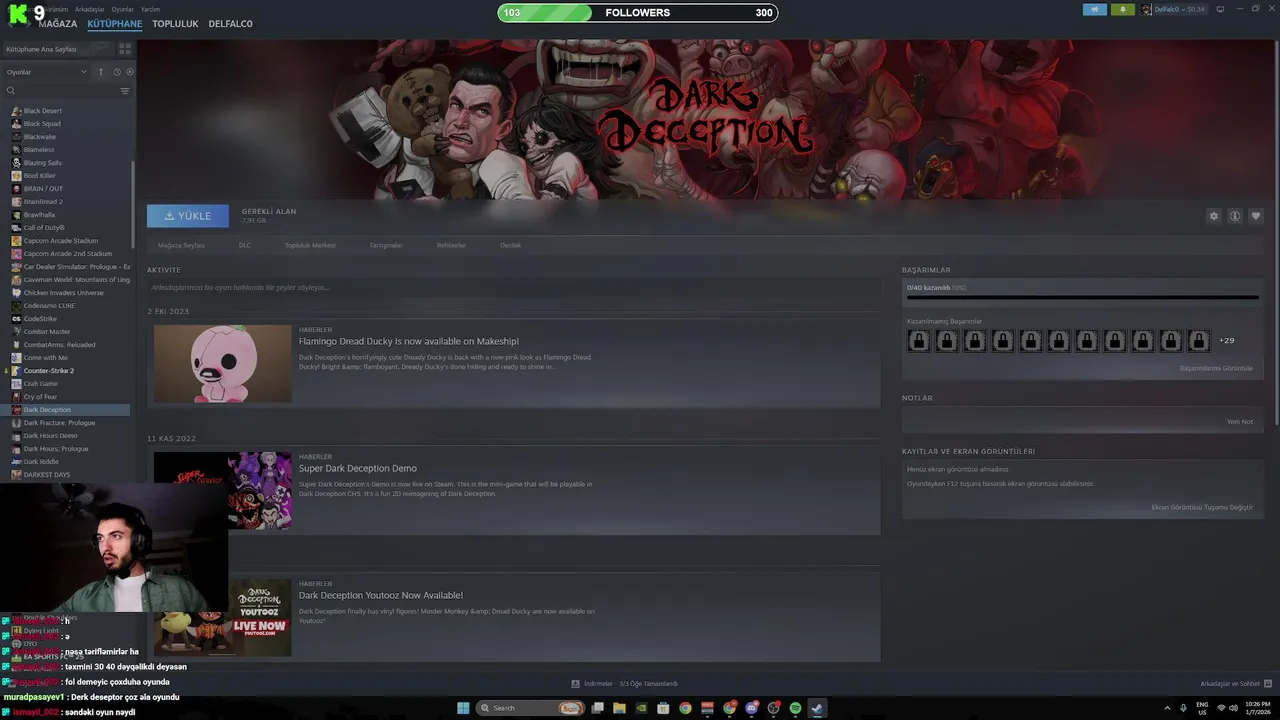Expand the Oyunlar collection dropdown
Image resolution: width=1280 pixels, height=720 pixels.
[x=47, y=72]
